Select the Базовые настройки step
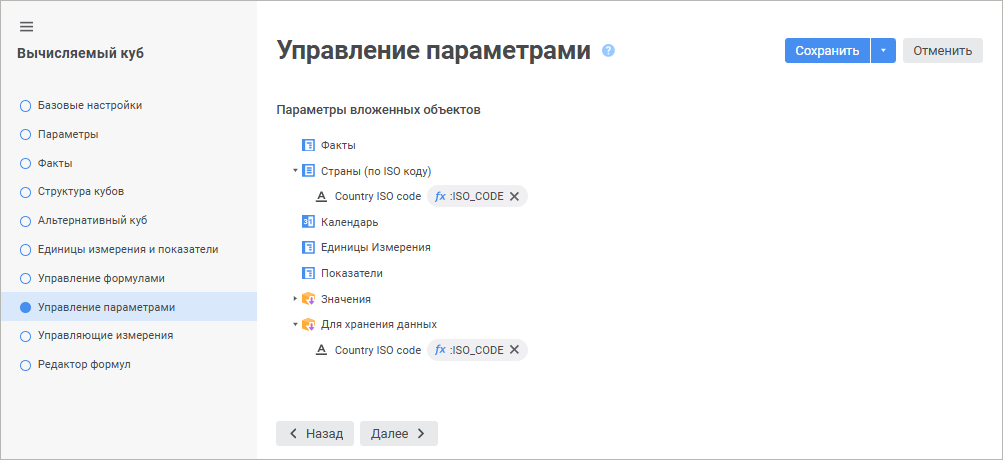 point(89,105)
